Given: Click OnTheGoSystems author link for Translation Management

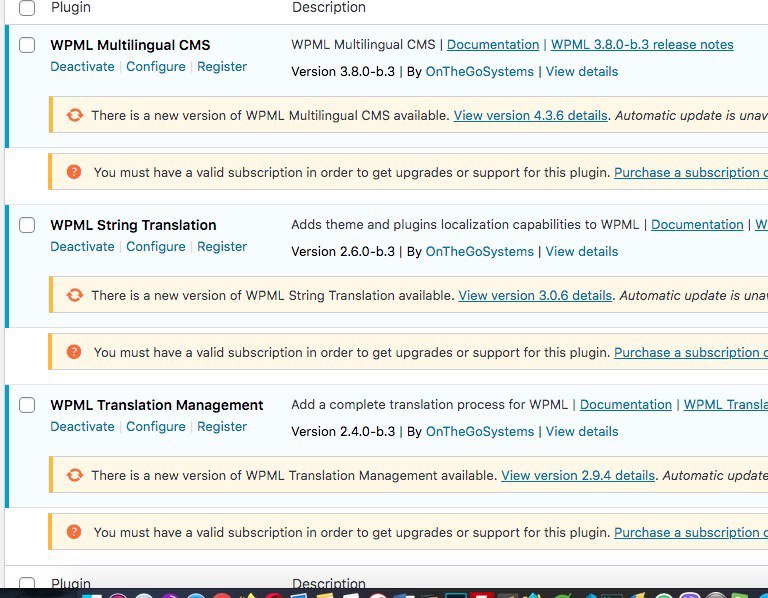Looking at the screenshot, I should click(480, 431).
